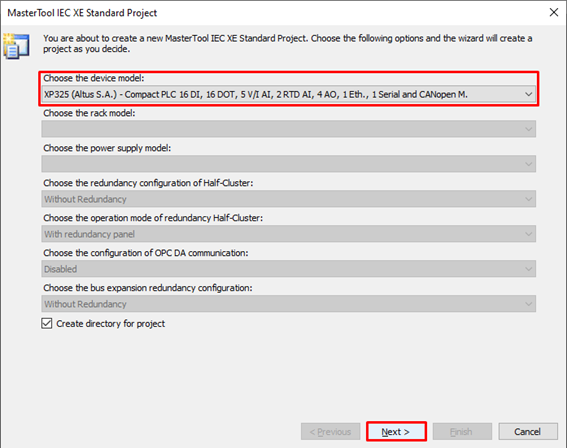Viewport: 567px width, 448px height.
Task: Click the 'Choose the rack model:' label
Action: pos(89,113)
